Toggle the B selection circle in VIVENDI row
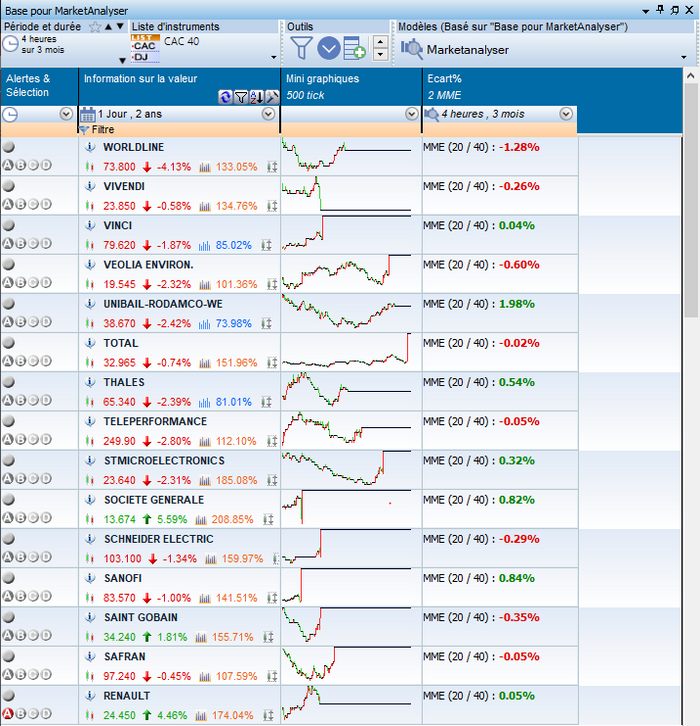The height and width of the screenshot is (726, 700). 20,204
